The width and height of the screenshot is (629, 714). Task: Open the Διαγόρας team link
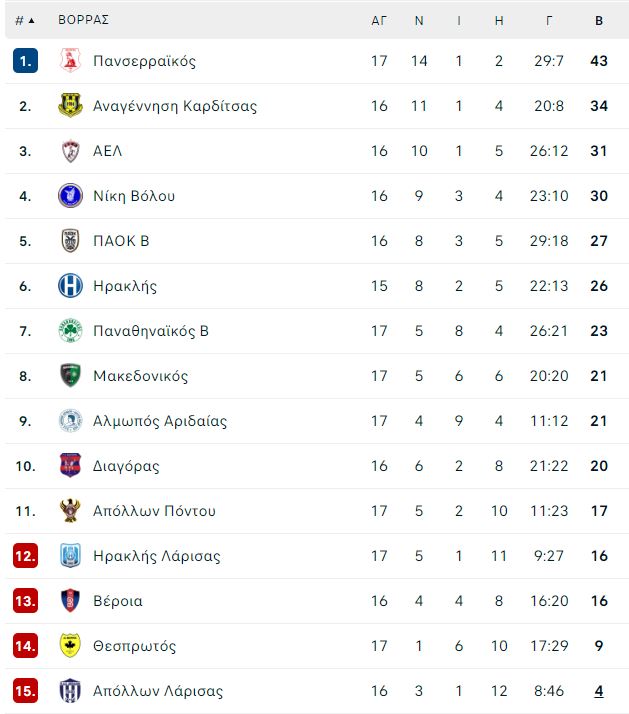click(126, 466)
